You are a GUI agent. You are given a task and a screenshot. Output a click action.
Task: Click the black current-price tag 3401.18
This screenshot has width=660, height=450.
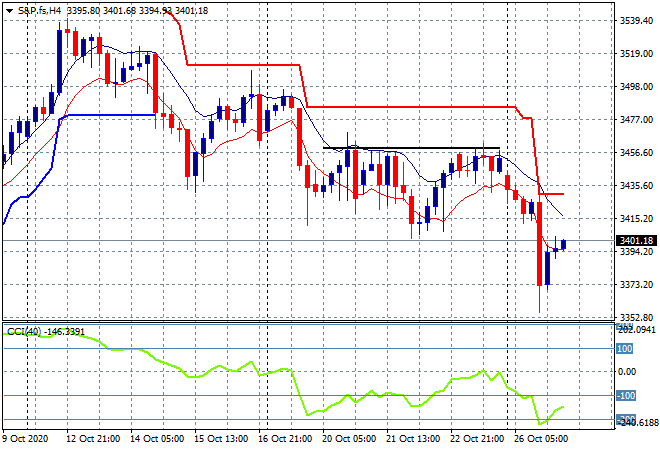[x=636, y=241]
